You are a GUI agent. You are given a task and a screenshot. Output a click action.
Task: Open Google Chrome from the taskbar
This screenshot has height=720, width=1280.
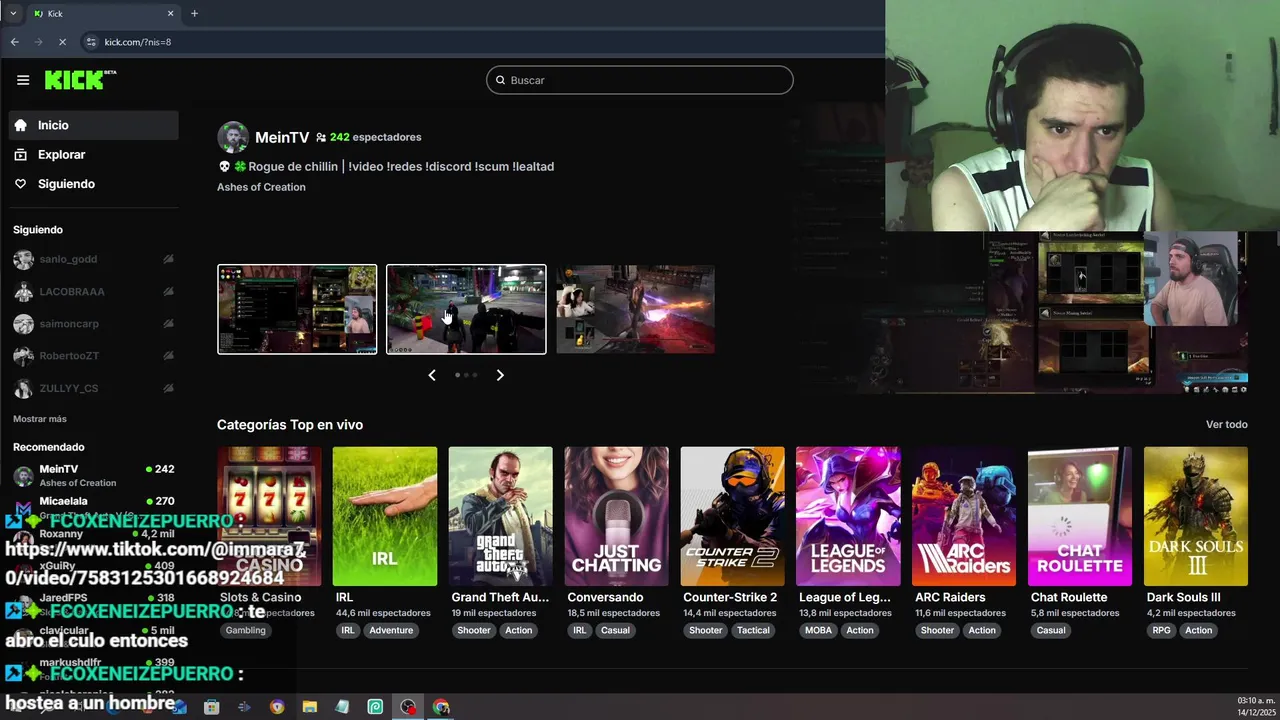point(441,707)
